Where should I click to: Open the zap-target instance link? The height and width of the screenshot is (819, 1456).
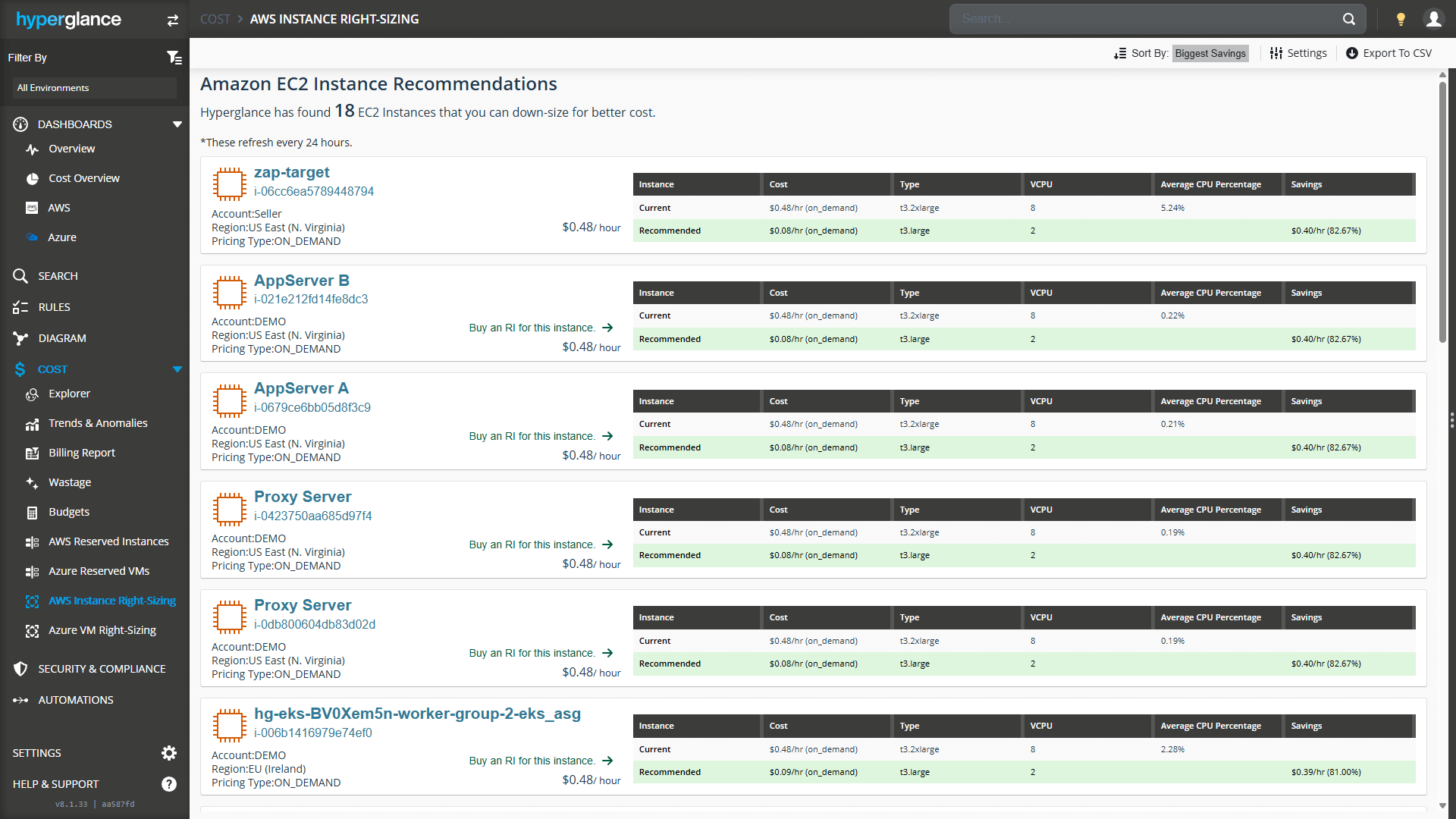click(292, 172)
